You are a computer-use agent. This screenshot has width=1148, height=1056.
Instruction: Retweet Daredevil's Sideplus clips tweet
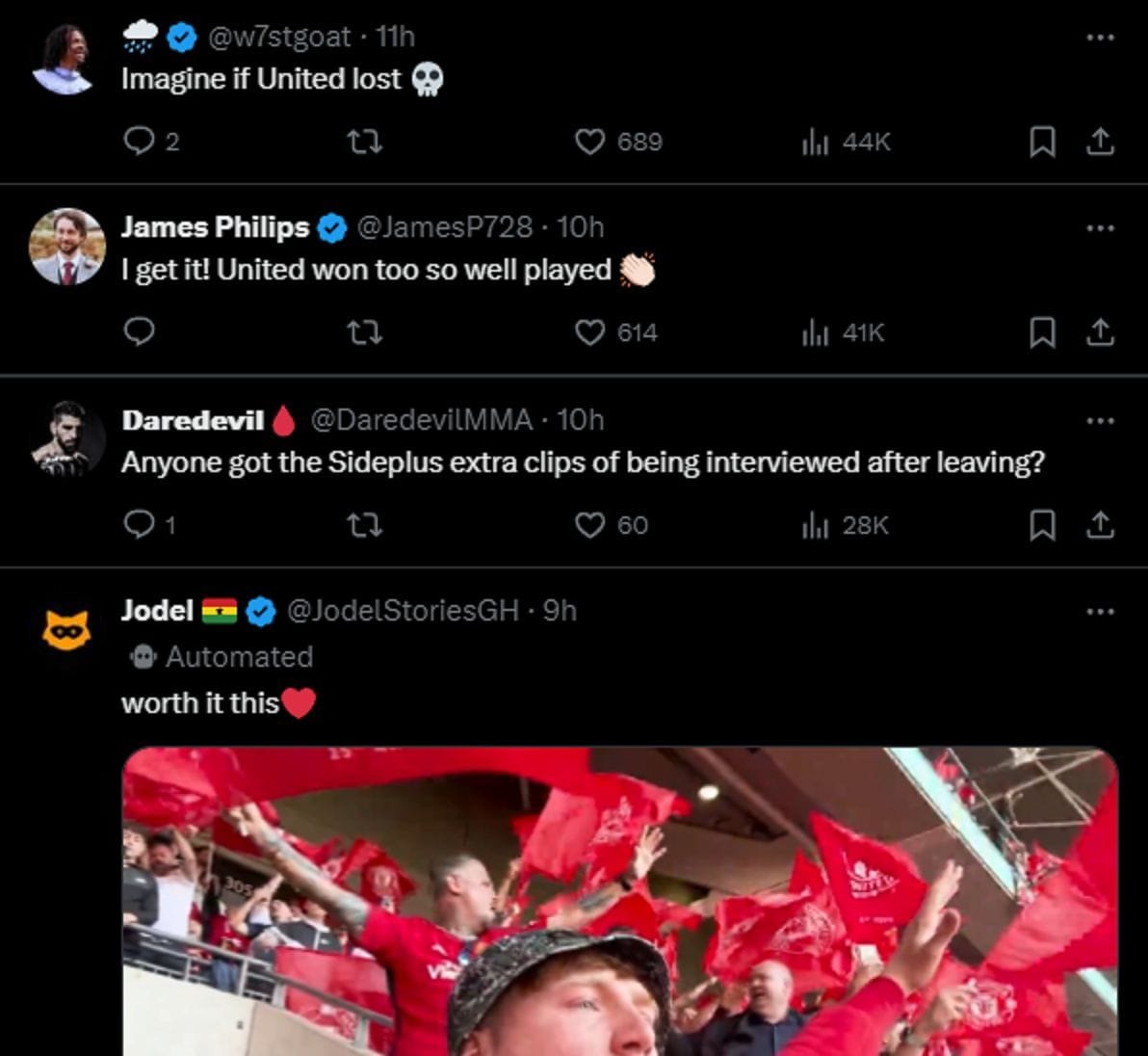365,526
